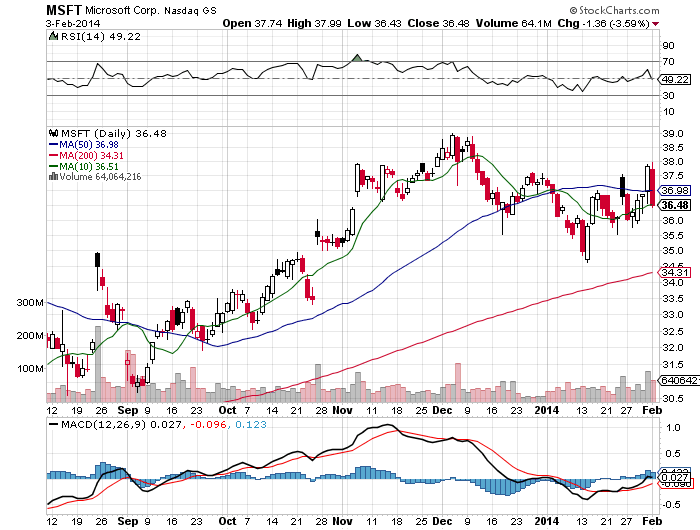700x530 pixels.
Task: Select the 36.98 MA price axis tag
Action: coord(676,190)
